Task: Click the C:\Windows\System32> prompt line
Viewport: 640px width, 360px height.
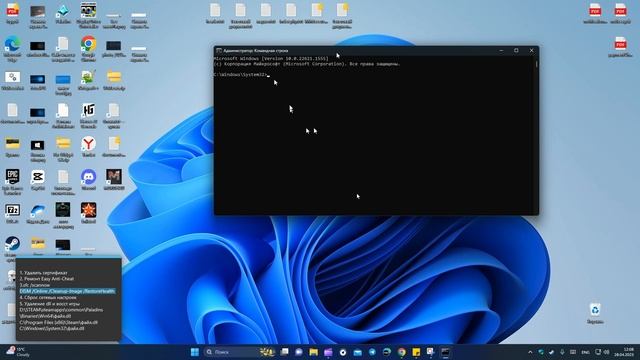Action: click(241, 75)
